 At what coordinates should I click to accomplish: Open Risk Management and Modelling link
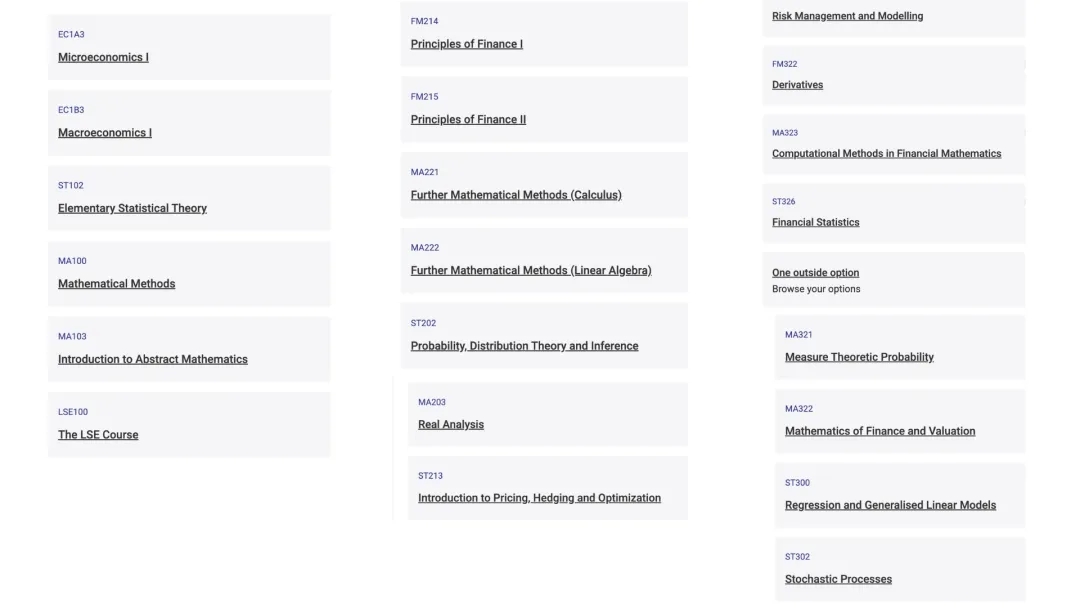point(847,16)
